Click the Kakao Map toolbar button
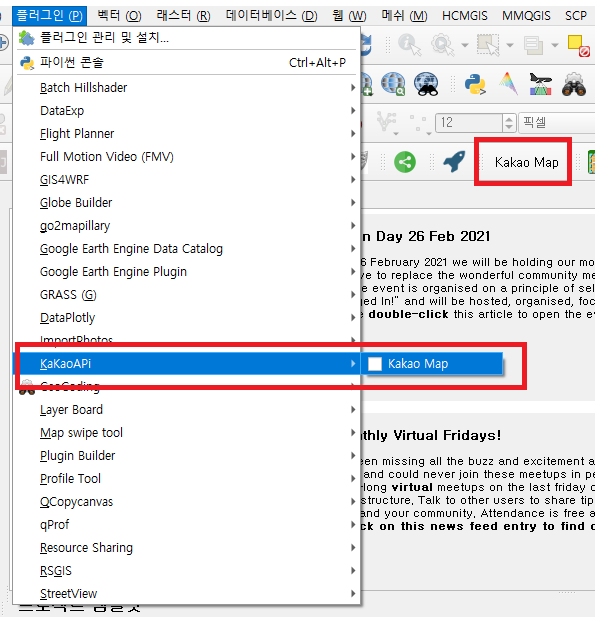Screen dimensions: 595x617 click(x=527, y=162)
